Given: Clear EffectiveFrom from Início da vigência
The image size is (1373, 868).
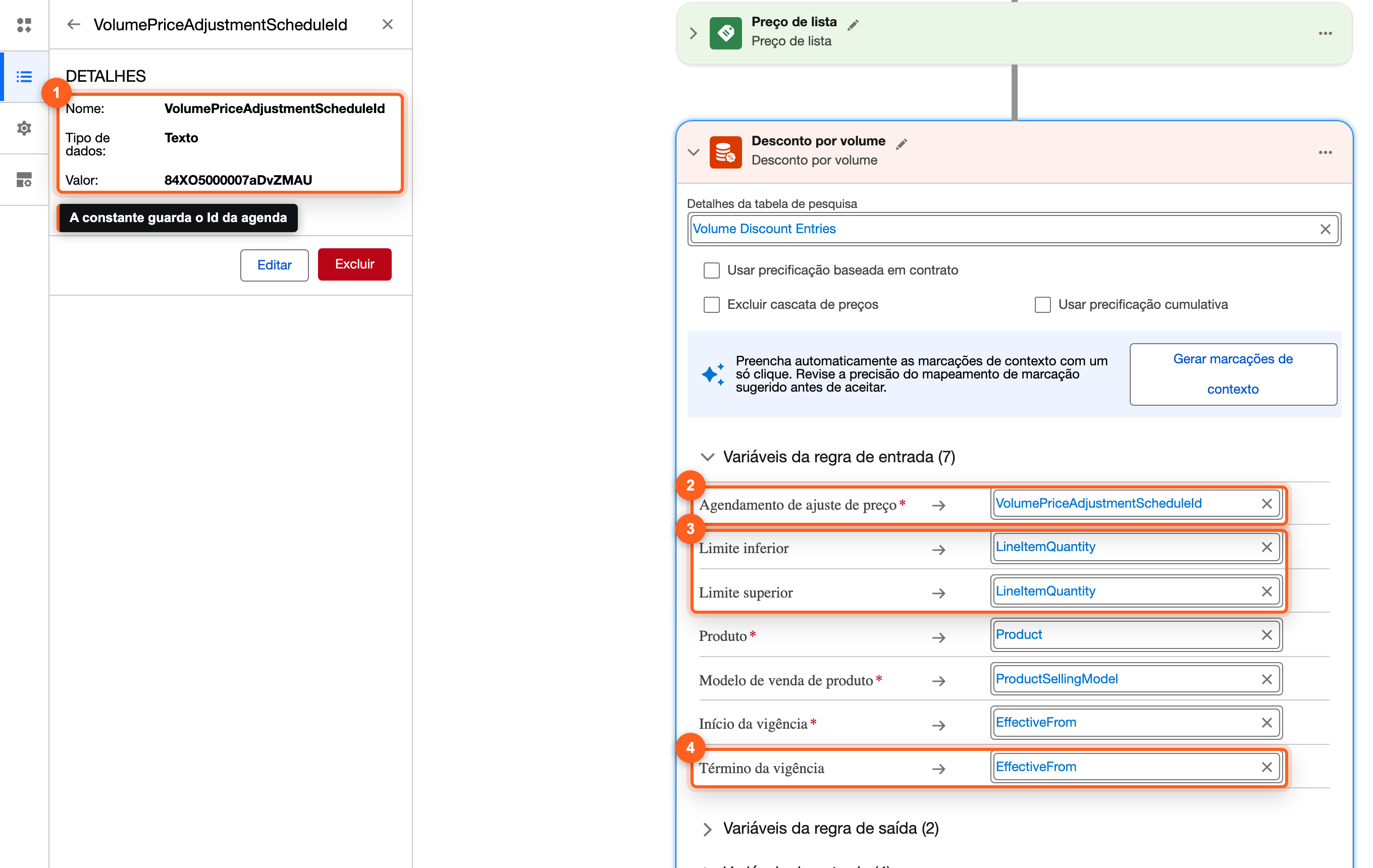Looking at the screenshot, I should [x=1267, y=723].
